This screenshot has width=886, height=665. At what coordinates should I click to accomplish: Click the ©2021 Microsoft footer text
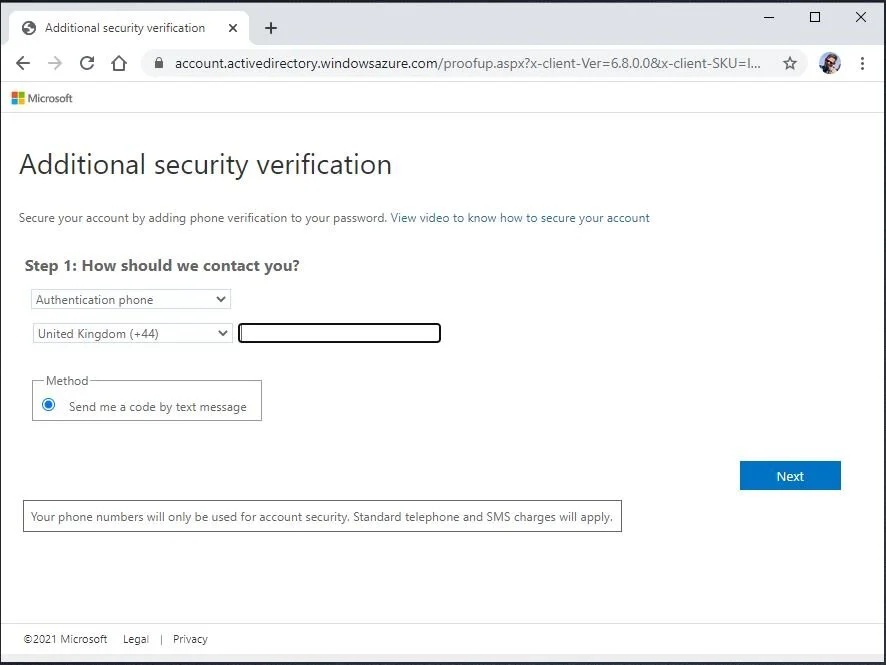click(x=65, y=639)
